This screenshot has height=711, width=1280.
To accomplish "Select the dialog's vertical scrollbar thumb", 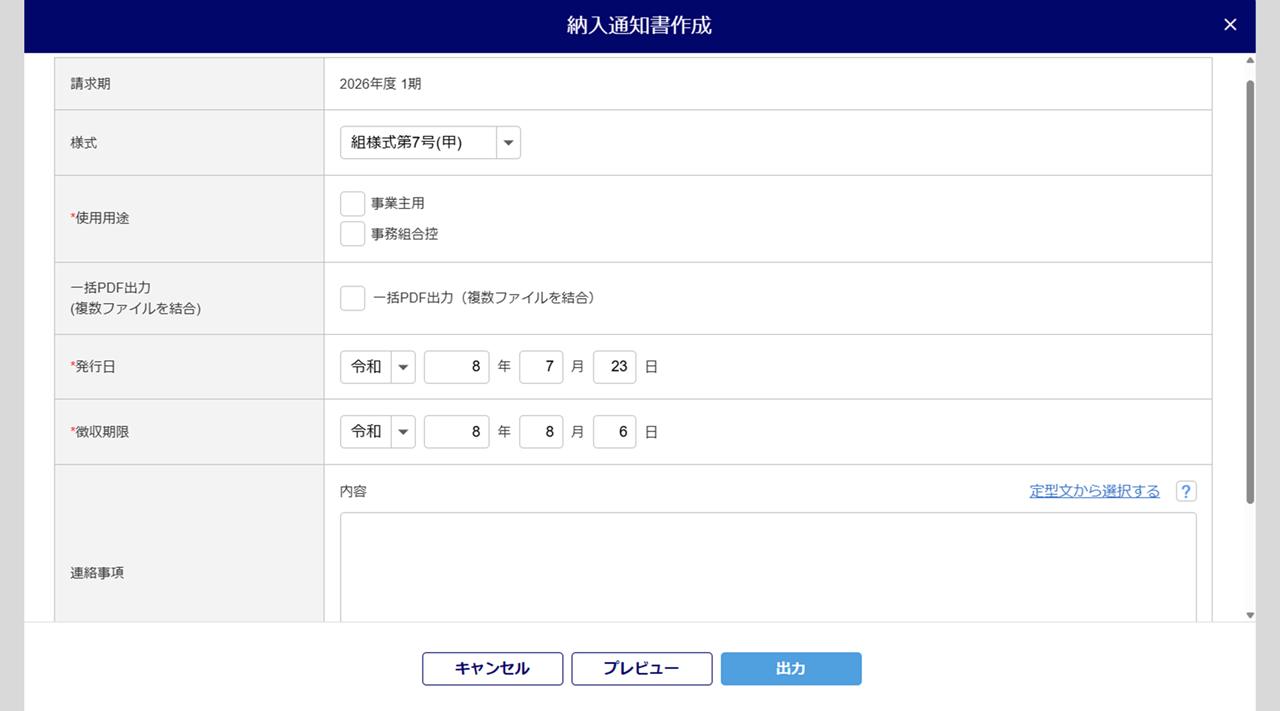I will tap(1250, 290).
